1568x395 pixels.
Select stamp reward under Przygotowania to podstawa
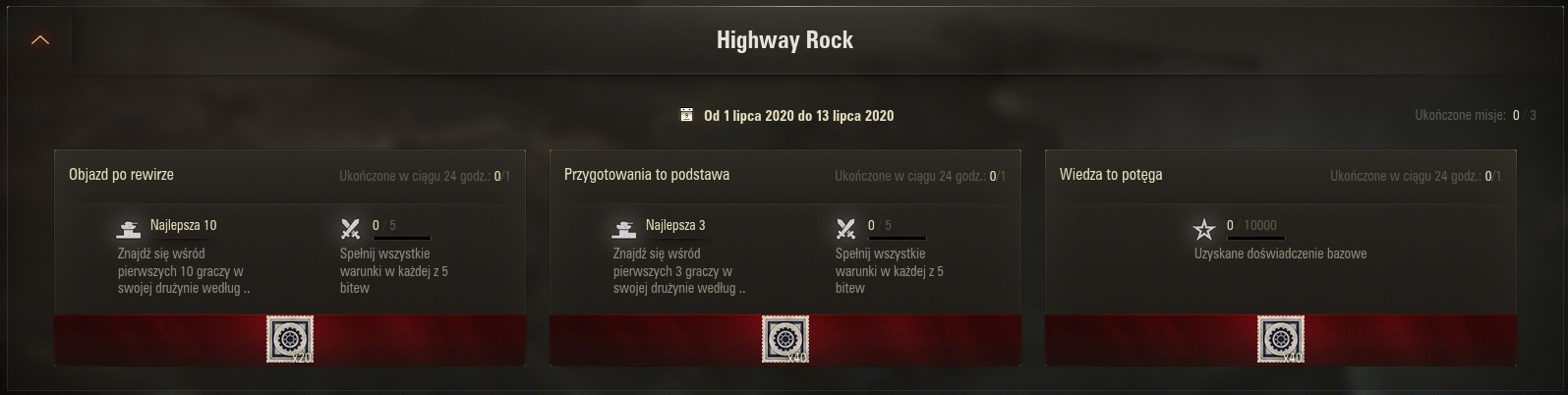(x=785, y=339)
